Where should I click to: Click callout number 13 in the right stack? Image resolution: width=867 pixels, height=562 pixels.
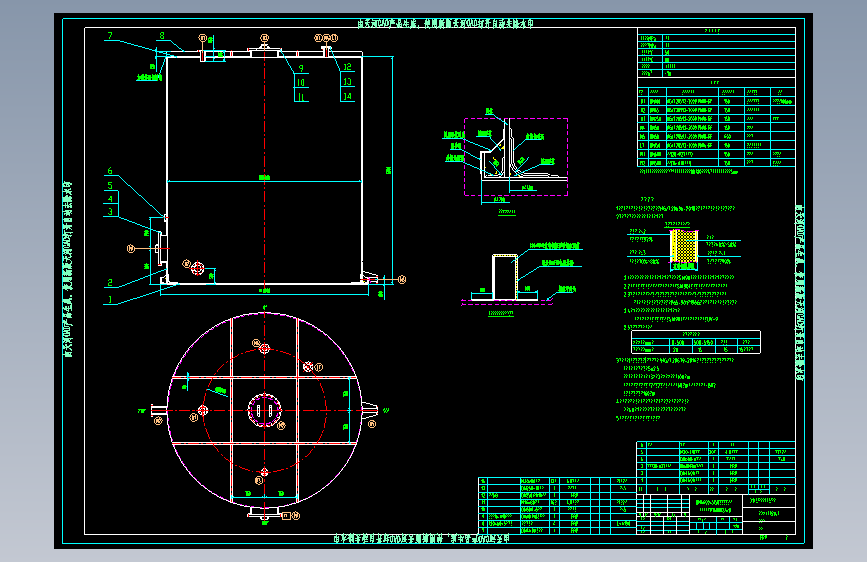pyautogui.click(x=347, y=82)
